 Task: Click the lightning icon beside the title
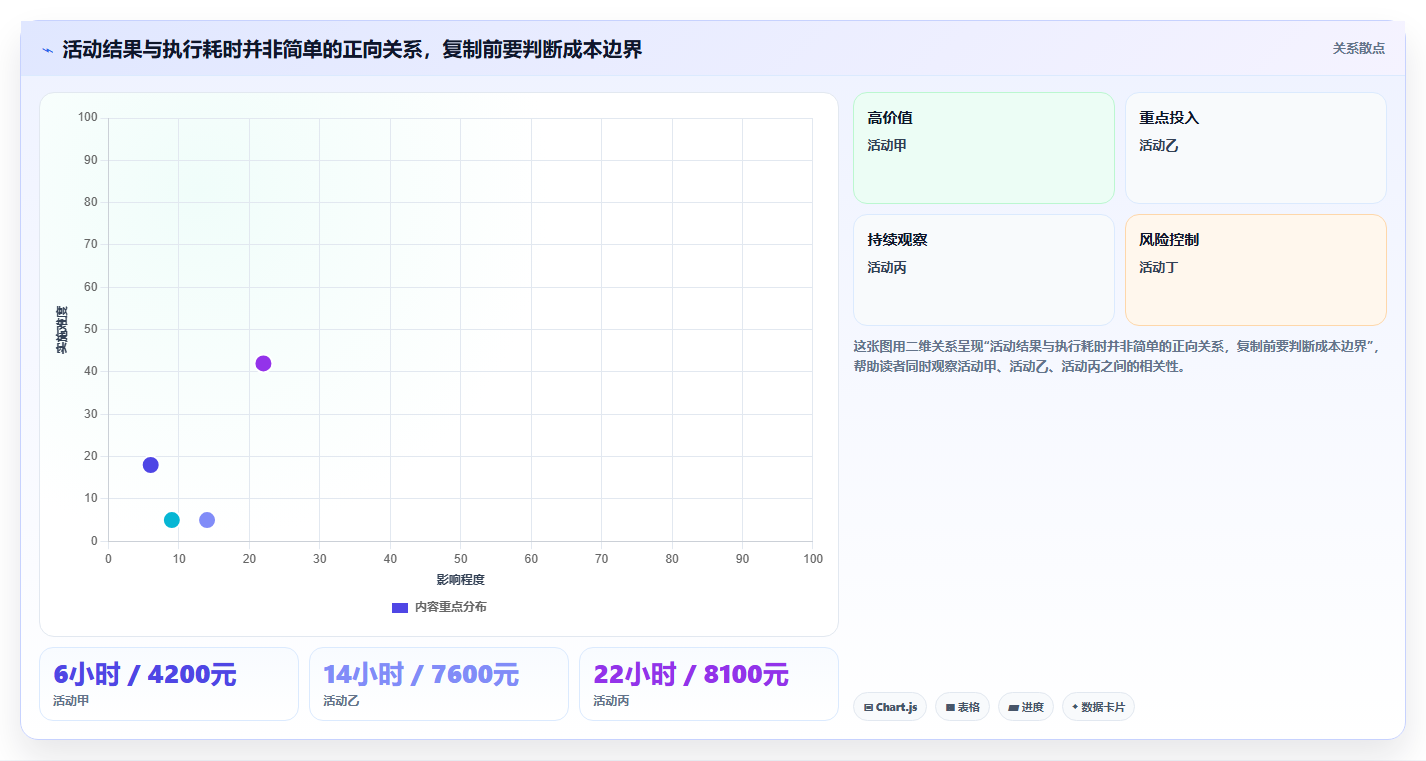point(48,50)
